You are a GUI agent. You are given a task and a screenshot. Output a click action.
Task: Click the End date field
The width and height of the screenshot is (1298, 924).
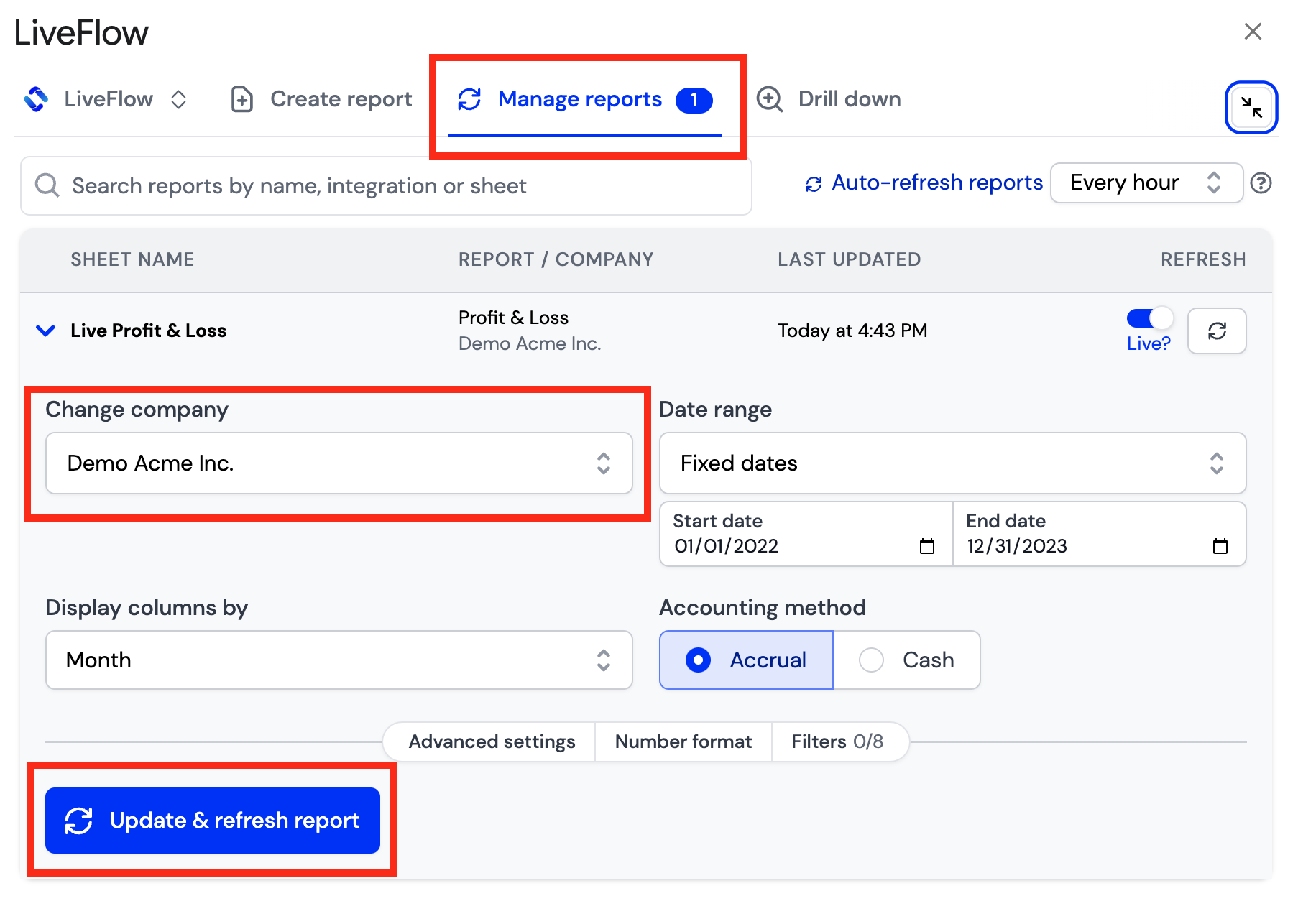(x=1099, y=534)
